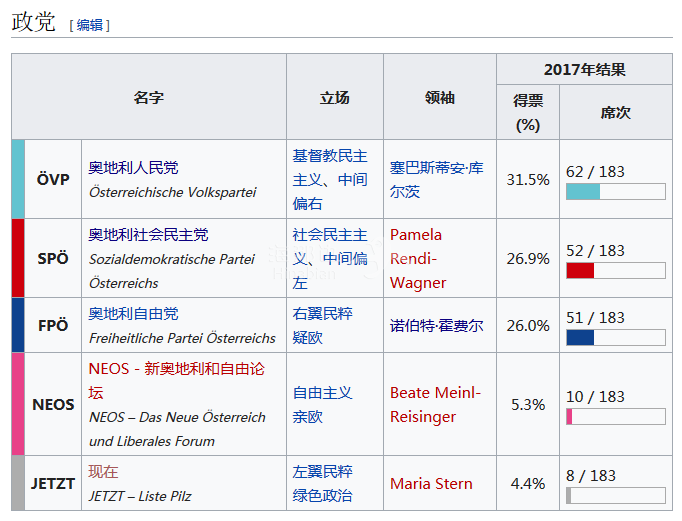Click the NEOS pink party color cell
This screenshot has width=682, height=521.
pos(18,404)
